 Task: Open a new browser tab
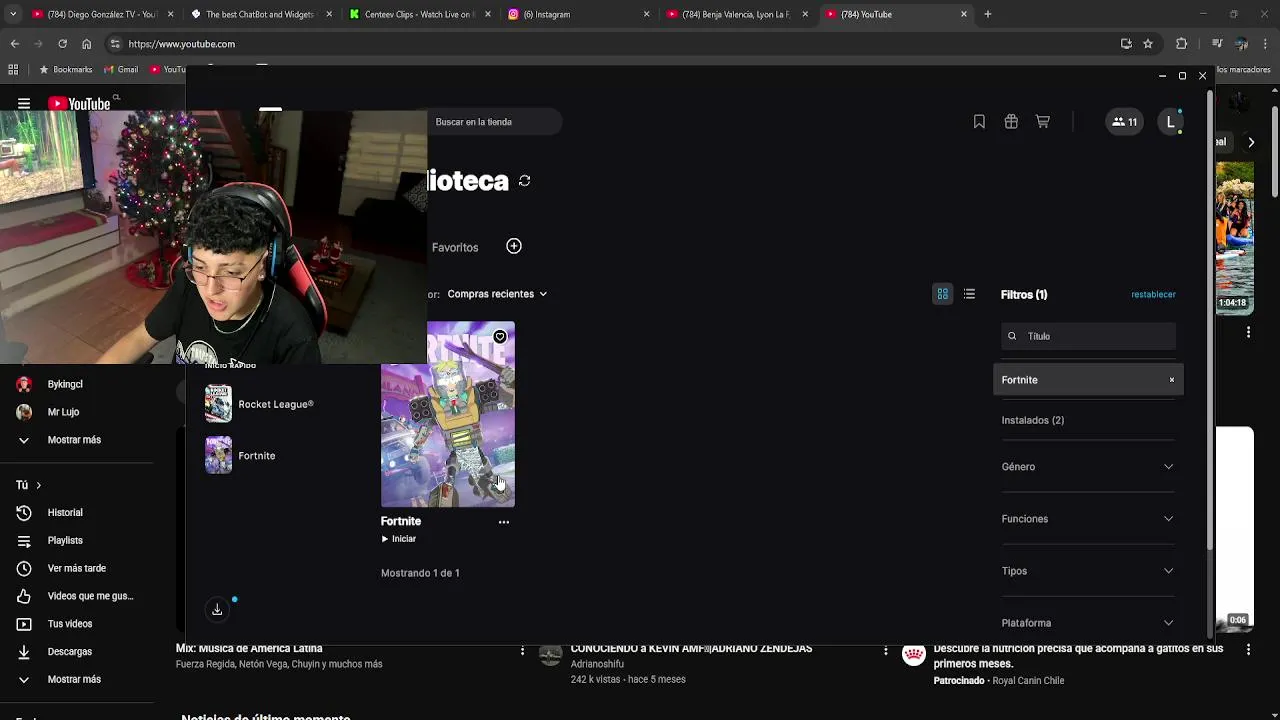tap(988, 14)
